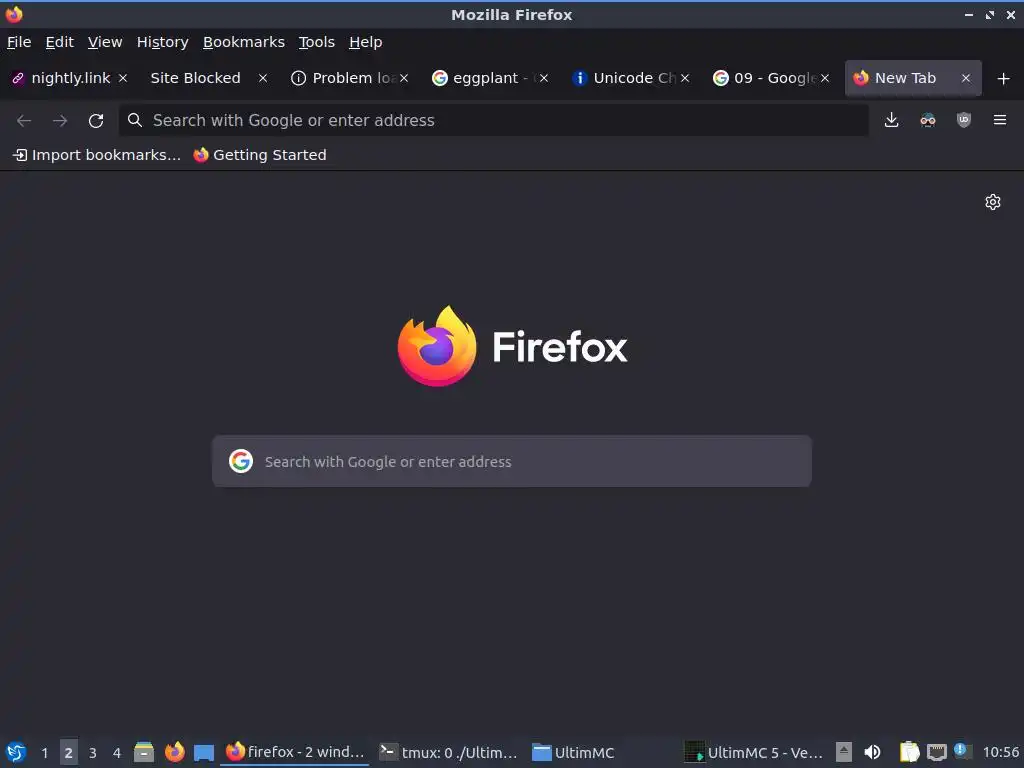The image size is (1024, 768).
Task: Open the Tools menu
Action: point(317,42)
